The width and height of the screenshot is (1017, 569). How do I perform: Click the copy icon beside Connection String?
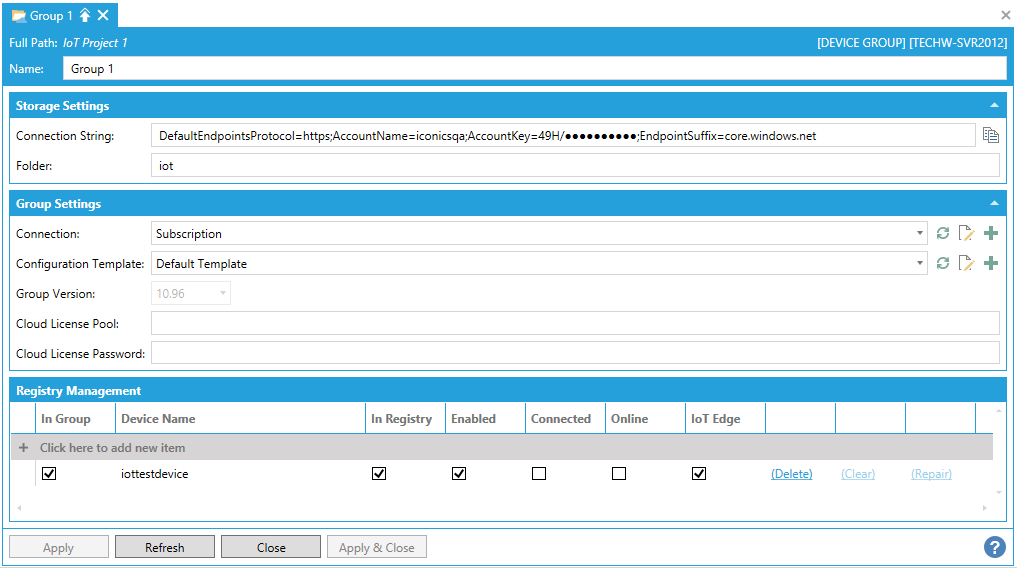(x=991, y=135)
